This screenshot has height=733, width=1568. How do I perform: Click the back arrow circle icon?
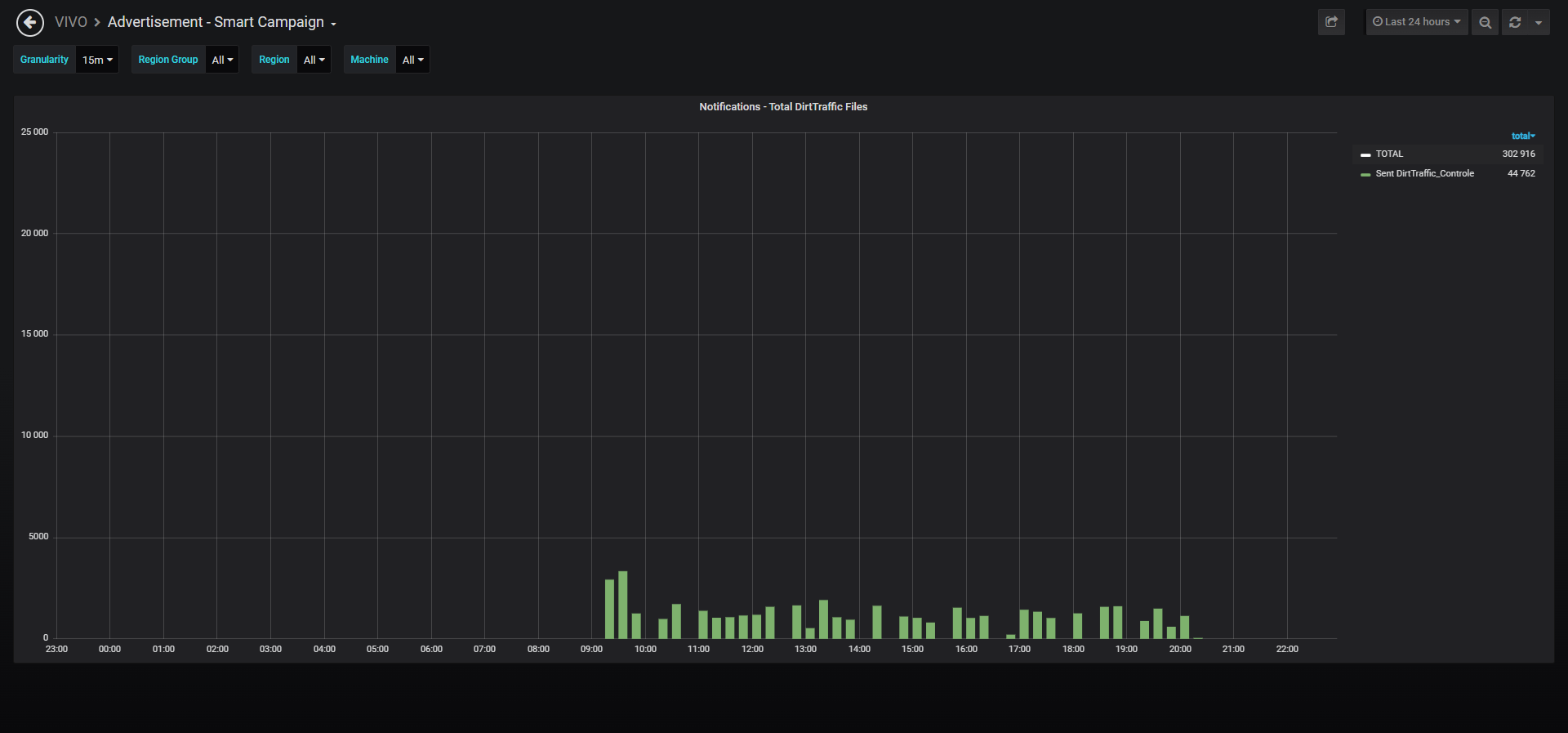click(30, 23)
